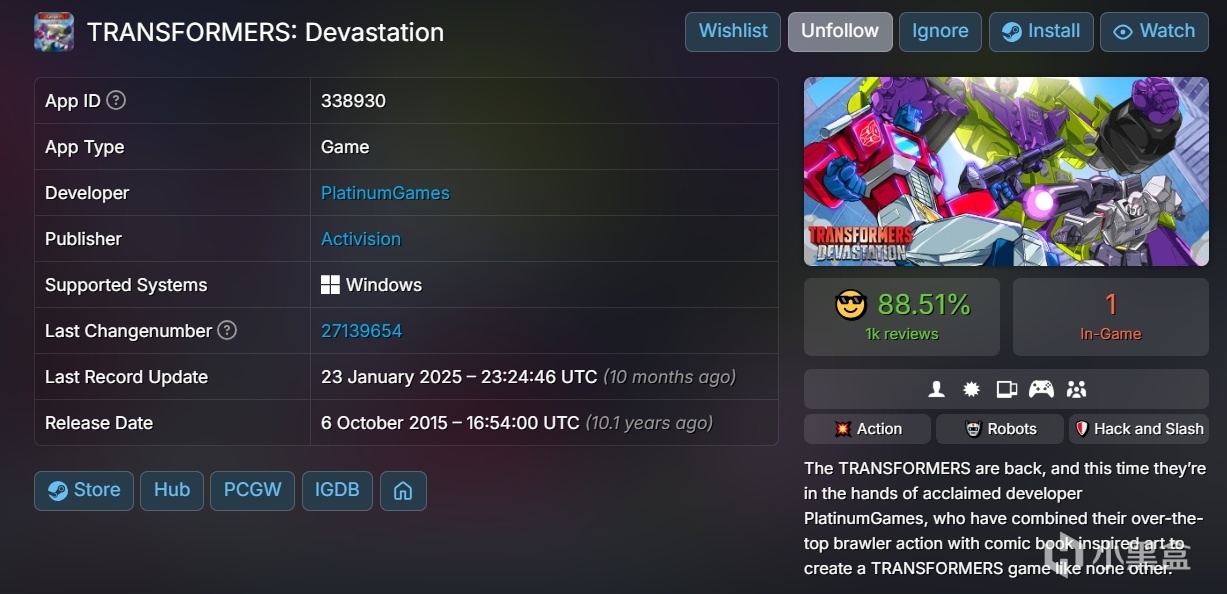Click the Windows logo in Supported Systems

click(330, 285)
